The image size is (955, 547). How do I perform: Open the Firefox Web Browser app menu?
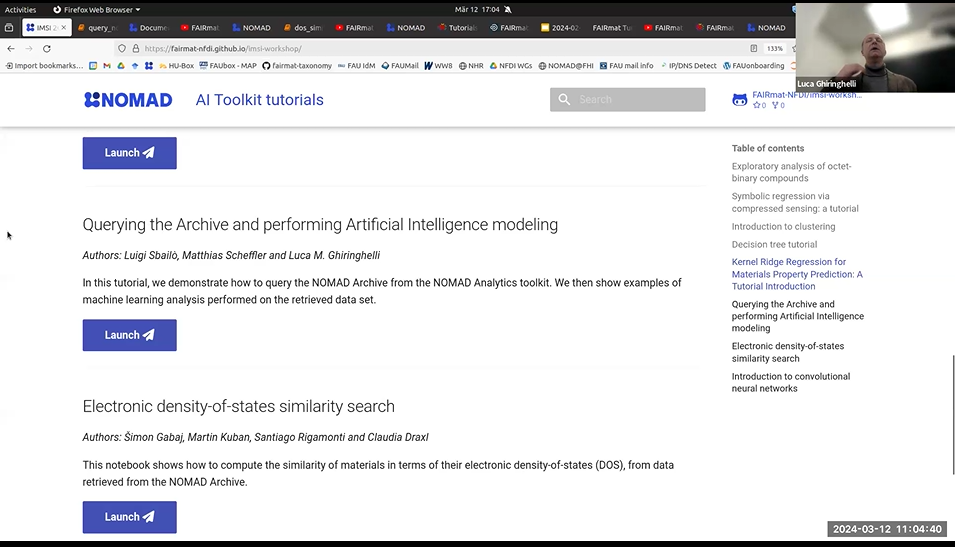(x=96, y=9)
